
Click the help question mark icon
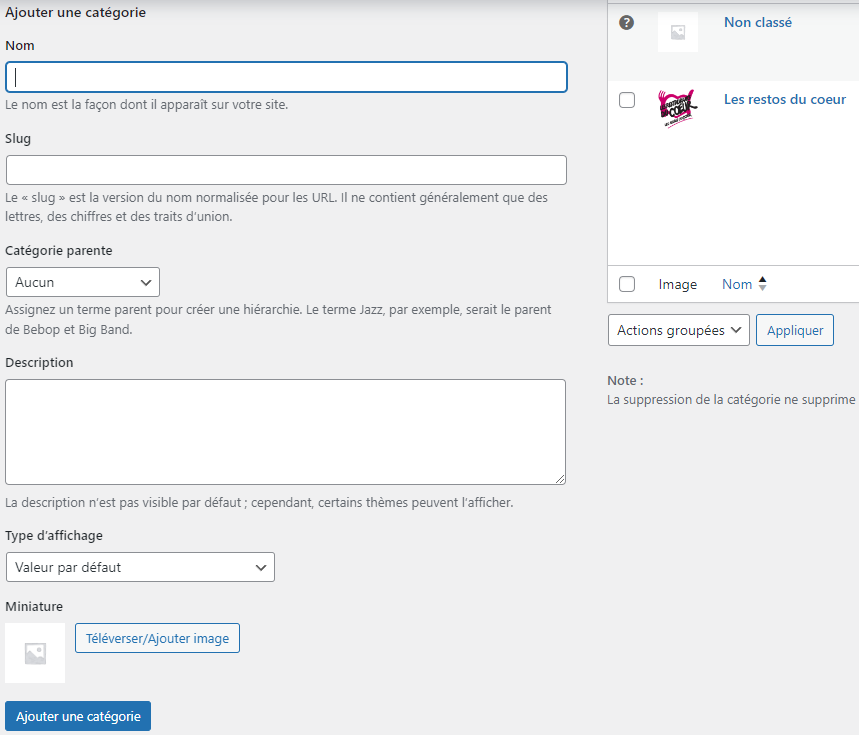627,22
